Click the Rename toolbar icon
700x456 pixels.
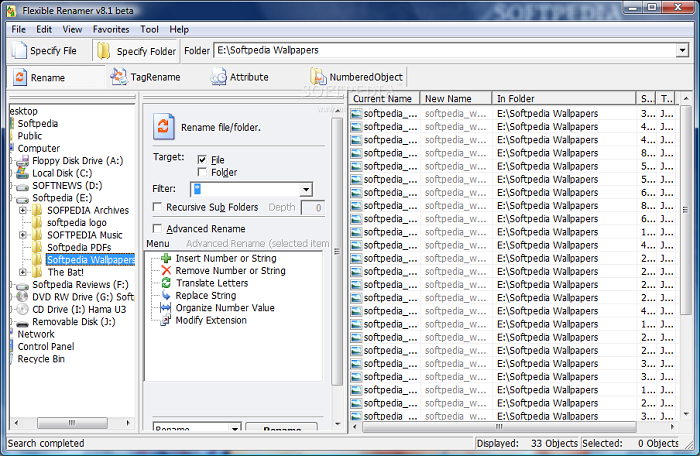click(21, 77)
